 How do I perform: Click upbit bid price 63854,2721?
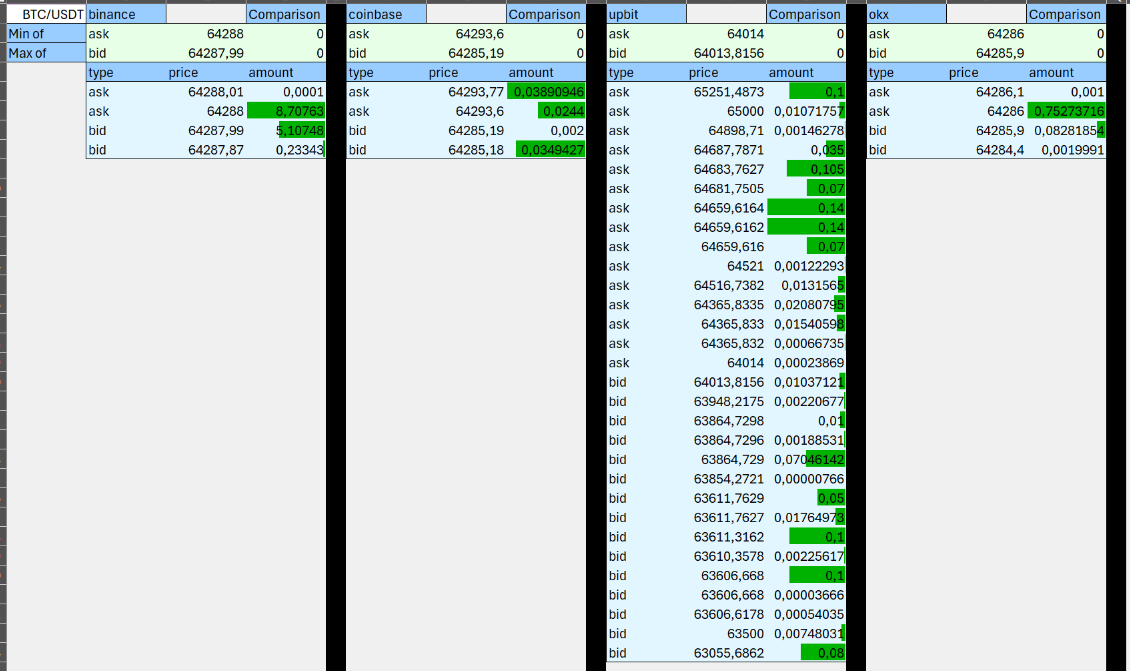click(x=726, y=479)
